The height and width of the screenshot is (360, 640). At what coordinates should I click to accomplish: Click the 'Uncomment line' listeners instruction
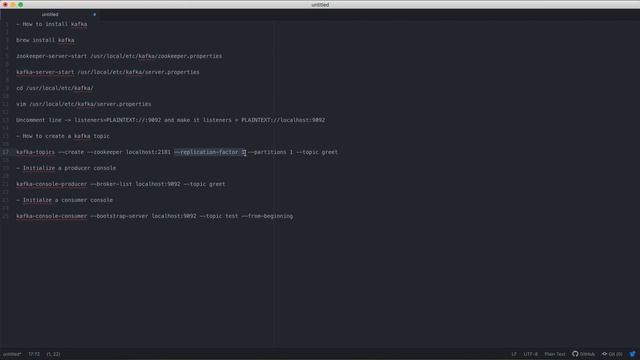click(x=171, y=120)
